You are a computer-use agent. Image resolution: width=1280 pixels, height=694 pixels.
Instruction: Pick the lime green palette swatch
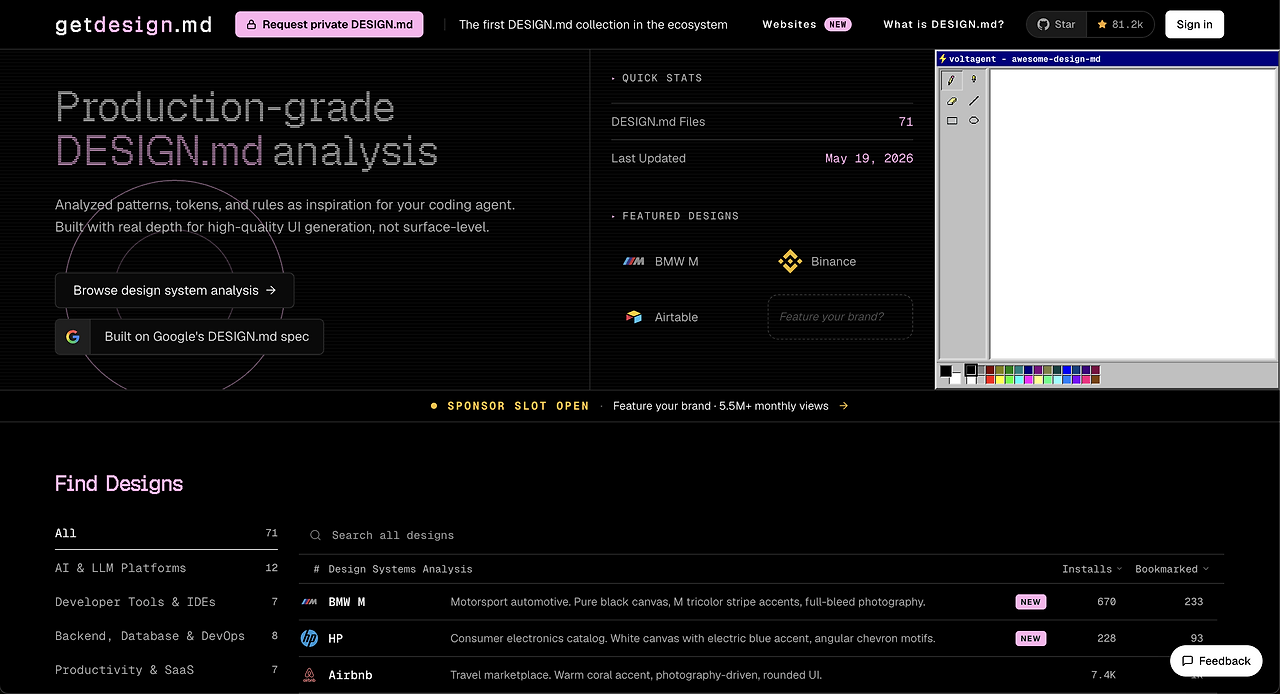[1009, 380]
